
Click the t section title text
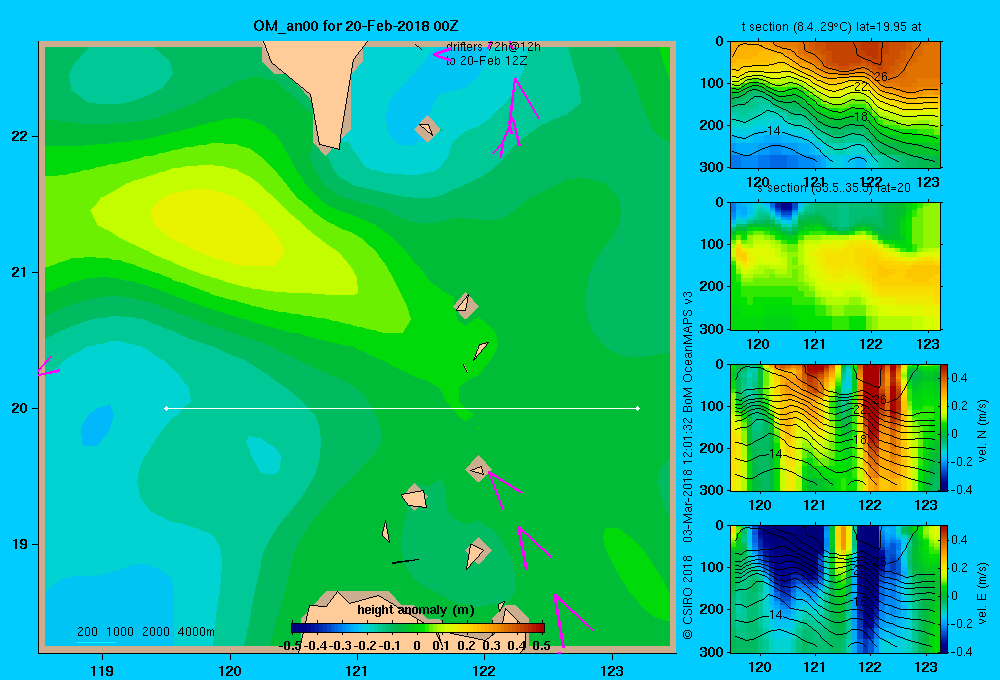tap(831, 27)
